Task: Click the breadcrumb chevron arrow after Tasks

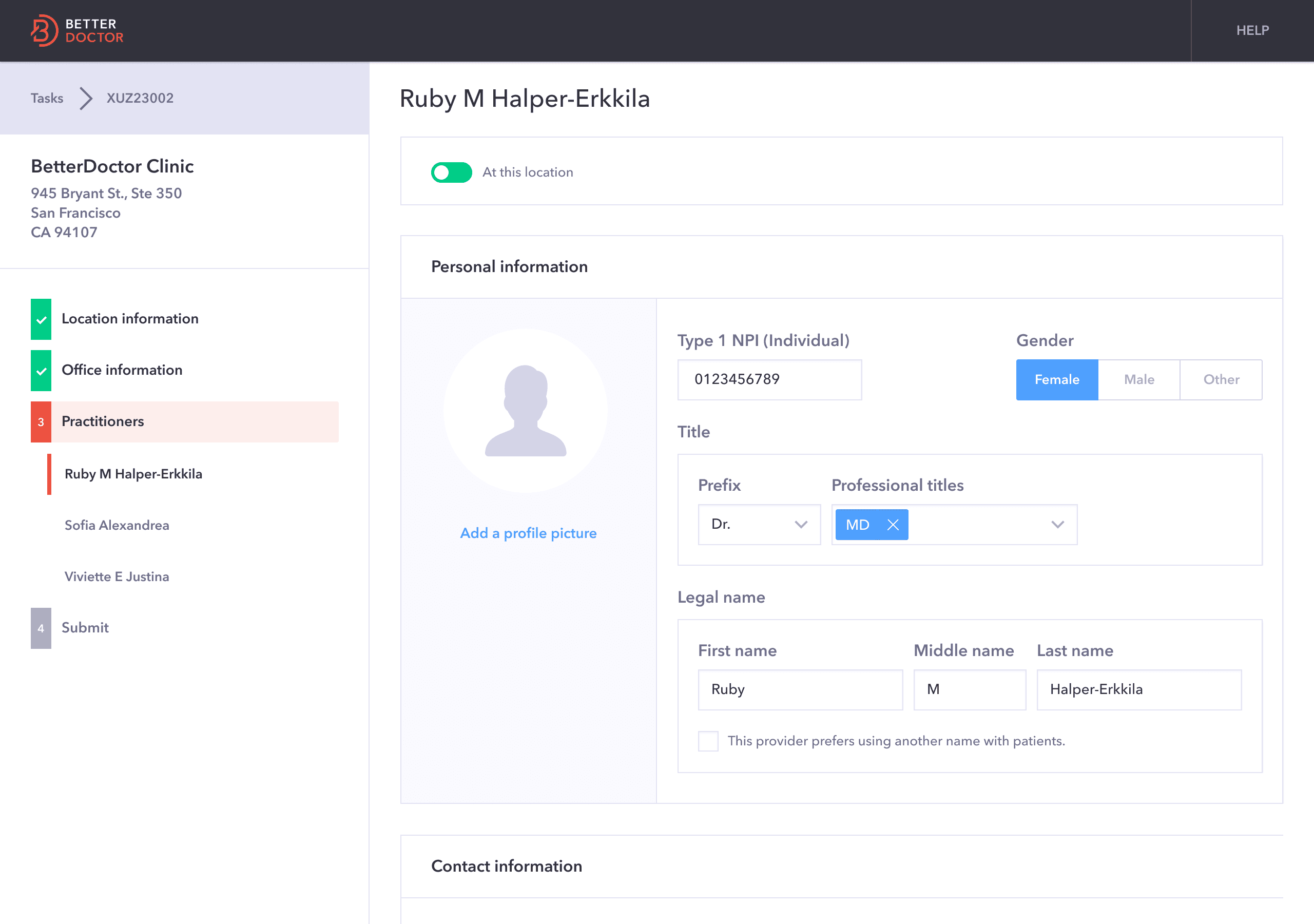Action: (85, 98)
